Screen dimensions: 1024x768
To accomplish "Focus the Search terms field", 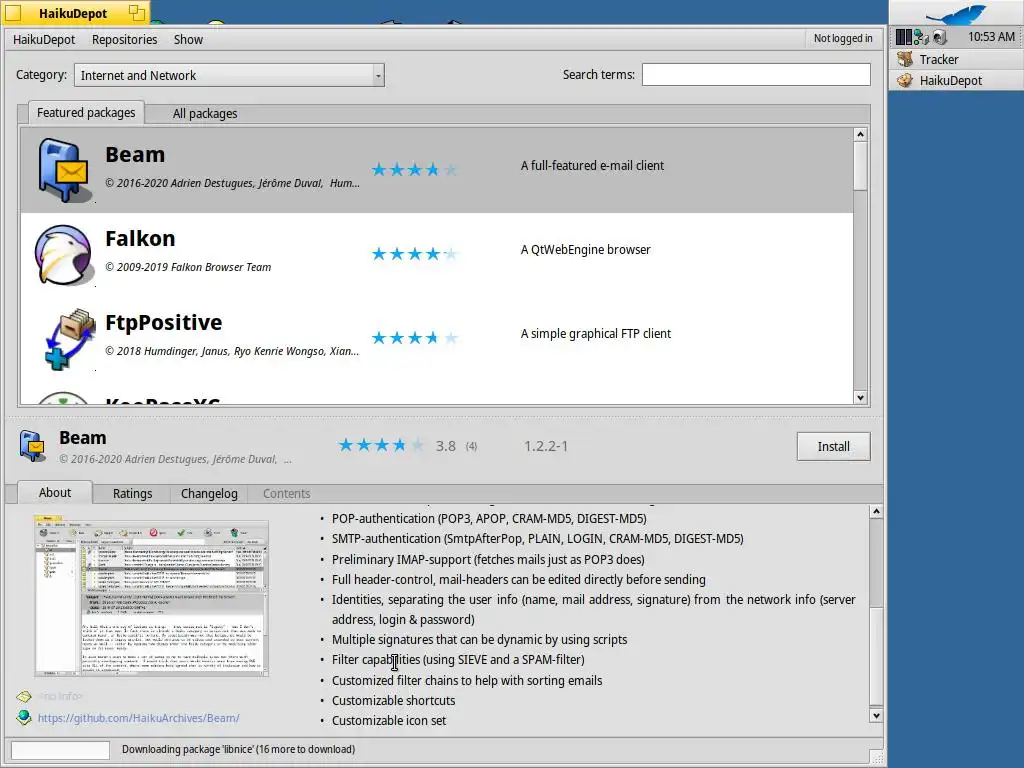I will [756, 74].
